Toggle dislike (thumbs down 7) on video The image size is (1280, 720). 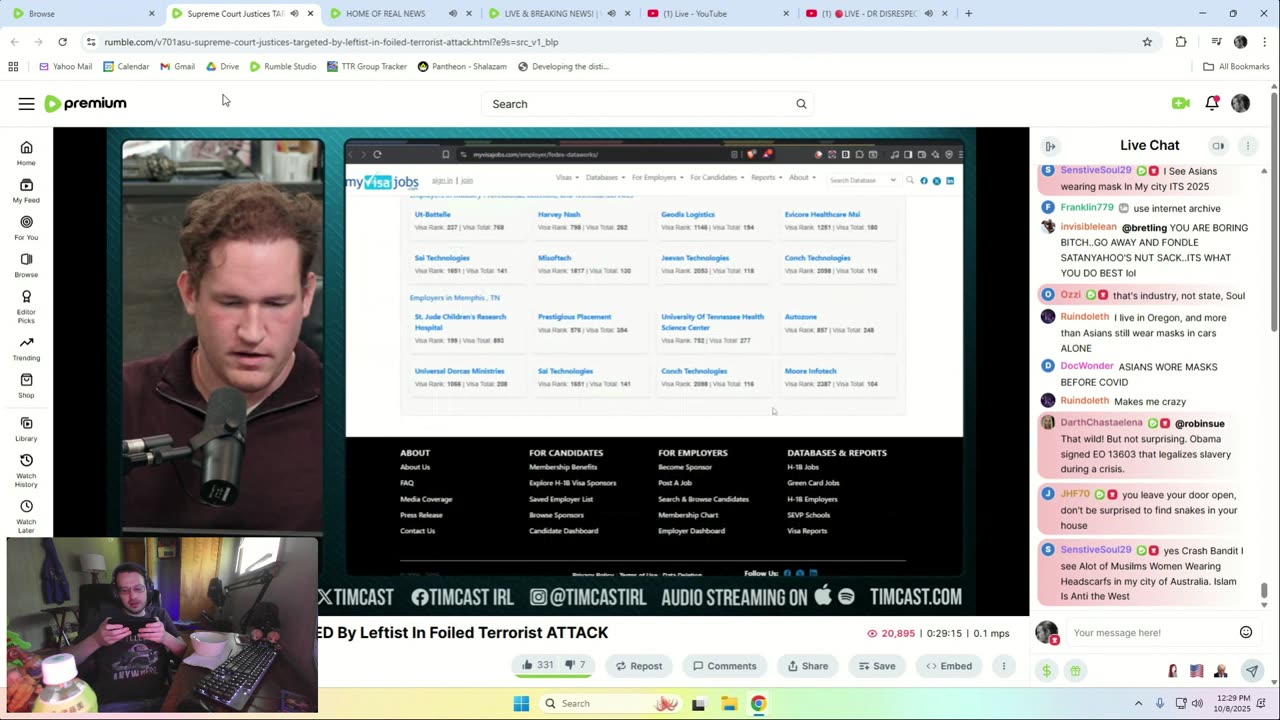tap(576, 666)
